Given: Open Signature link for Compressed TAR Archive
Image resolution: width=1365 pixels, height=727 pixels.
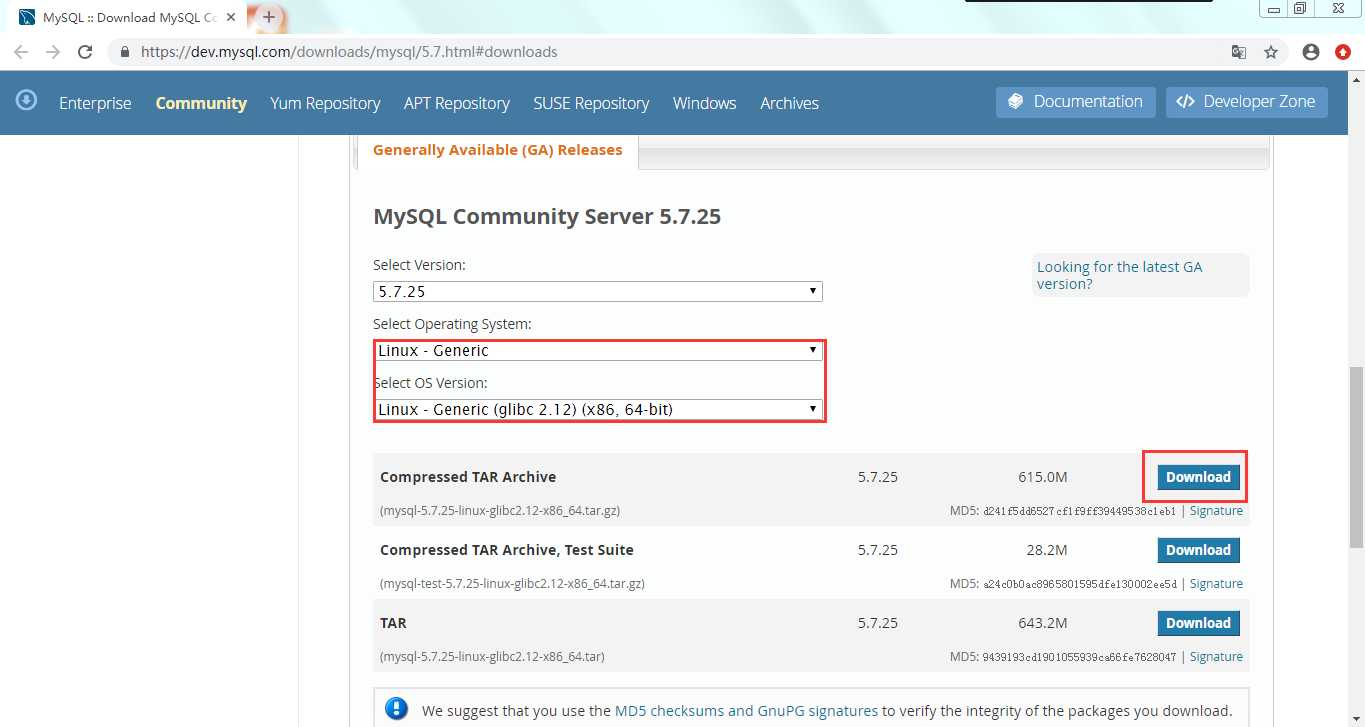Looking at the screenshot, I should coord(1216,511).
